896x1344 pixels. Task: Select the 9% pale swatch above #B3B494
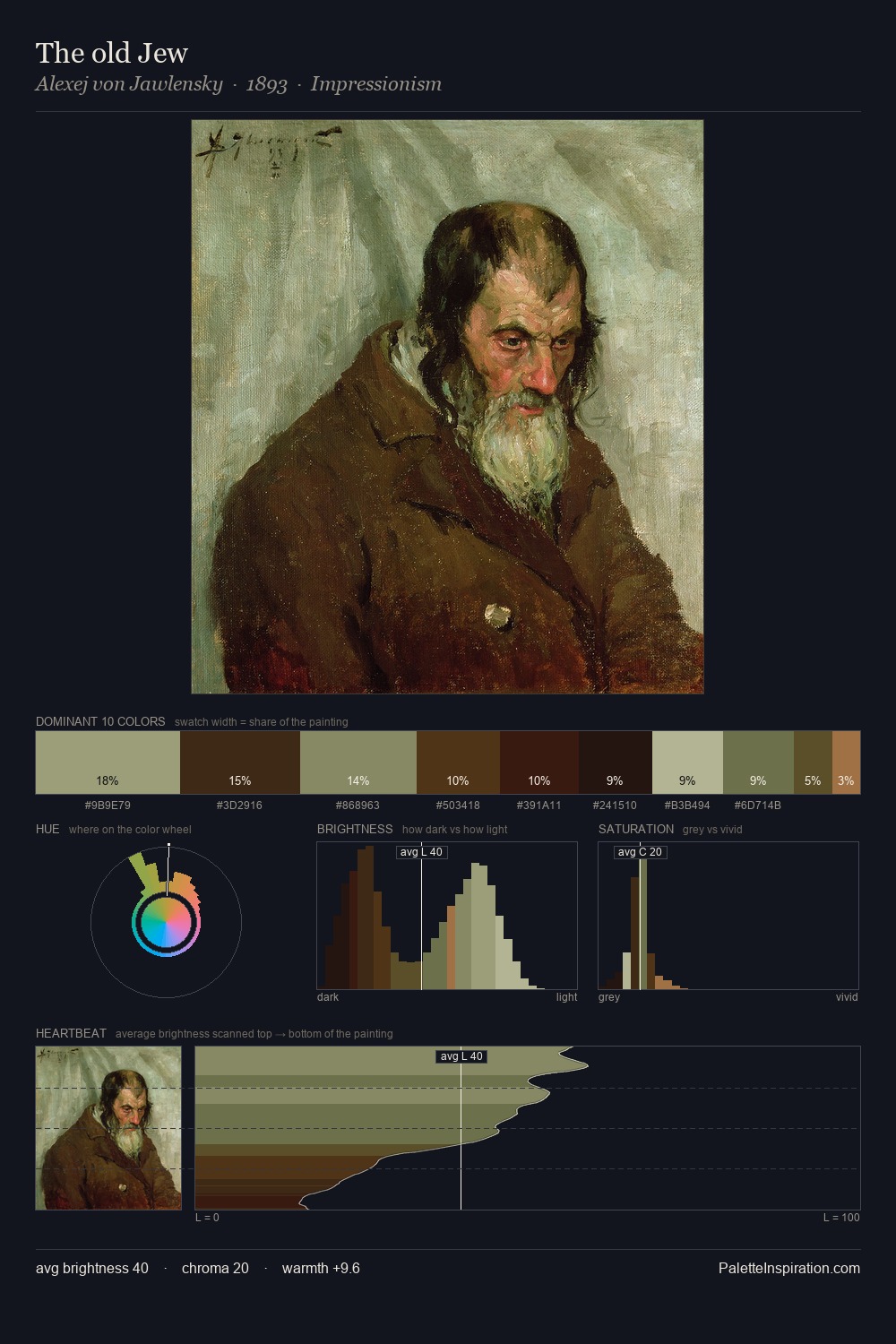click(x=687, y=762)
